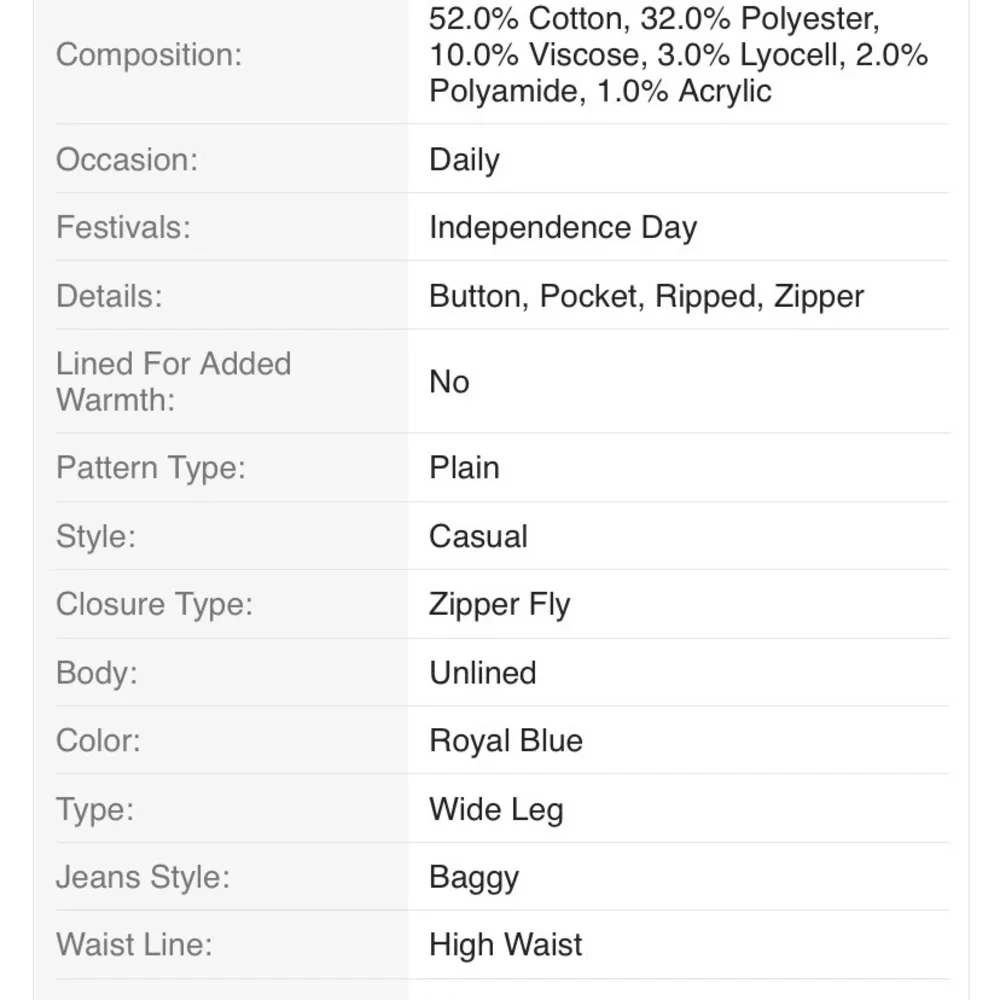Select the No value for lining
This screenshot has width=1000, height=1000.
[x=449, y=381]
